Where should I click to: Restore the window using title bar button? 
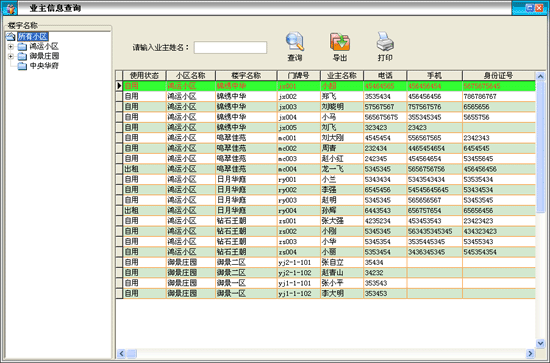tap(530, 8)
